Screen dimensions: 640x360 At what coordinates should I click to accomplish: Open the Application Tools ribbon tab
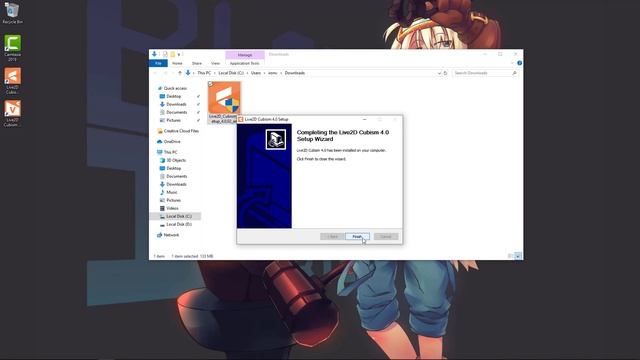click(x=244, y=63)
